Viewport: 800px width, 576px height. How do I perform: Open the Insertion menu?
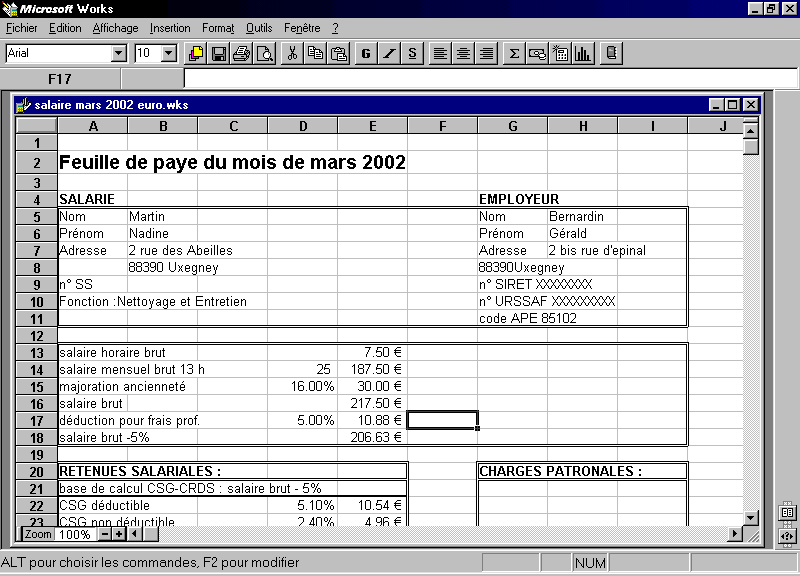coord(170,28)
